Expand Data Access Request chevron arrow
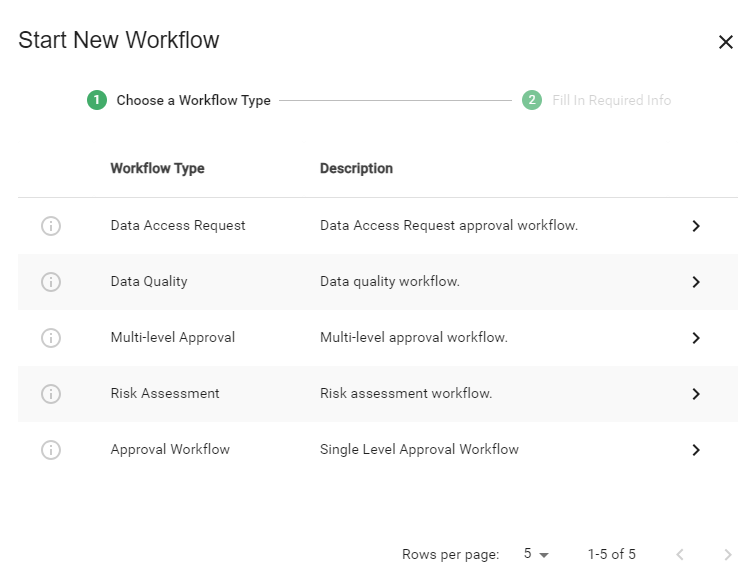 (x=696, y=226)
